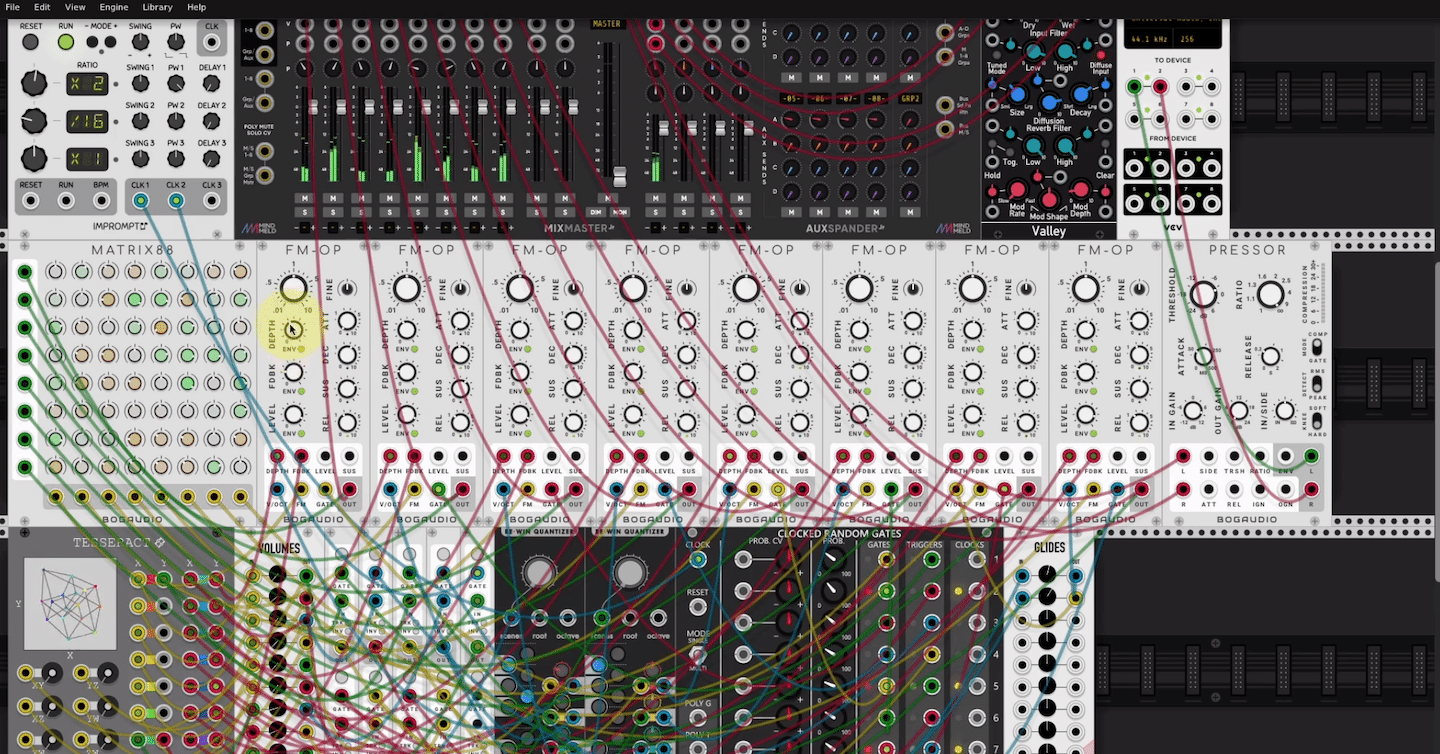Click TO DEVICE jack 1 with green cable
This screenshot has width=1440, height=754.
click(x=1134, y=87)
